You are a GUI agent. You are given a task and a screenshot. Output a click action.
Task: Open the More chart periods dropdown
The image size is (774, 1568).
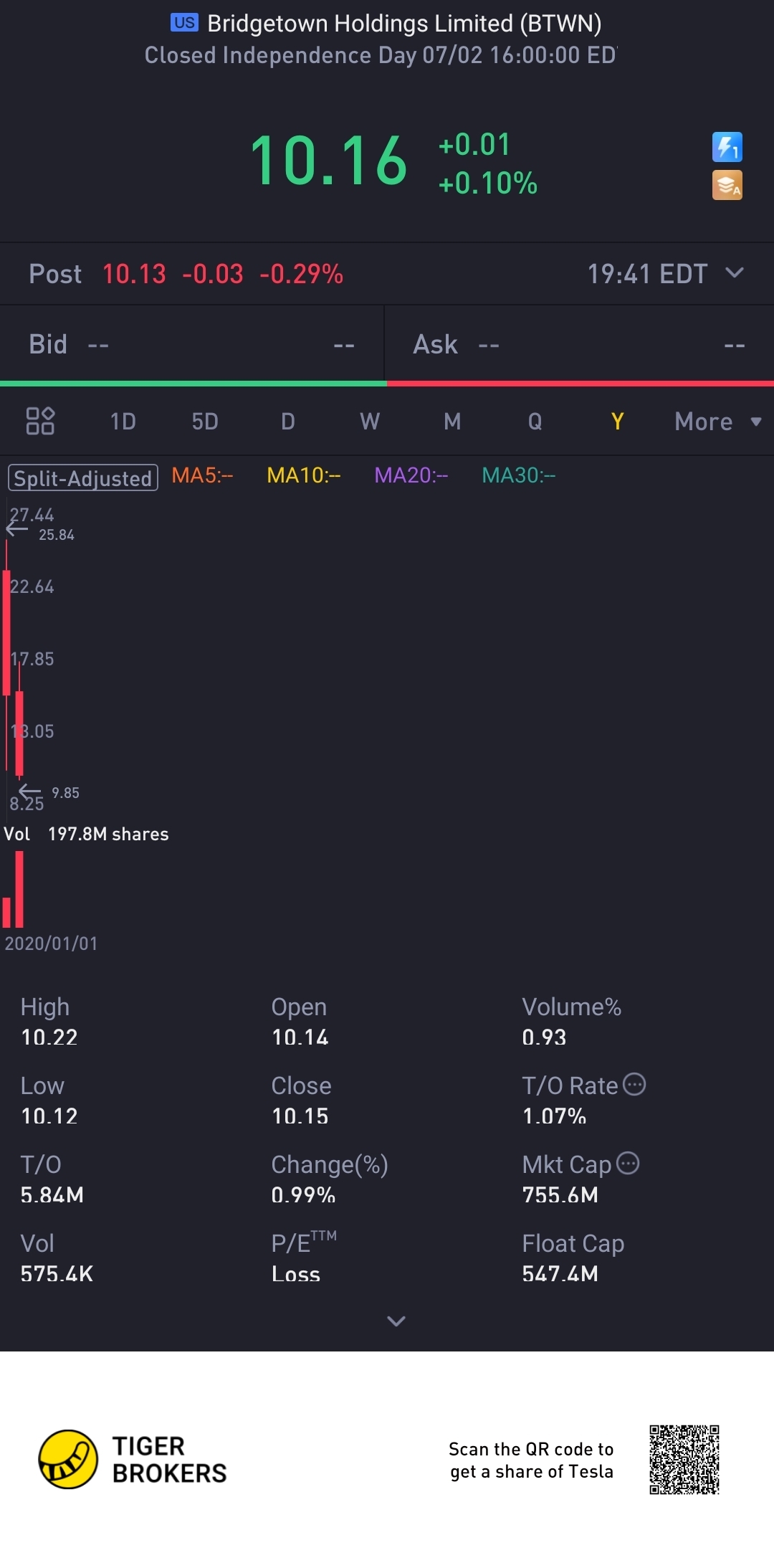tap(717, 422)
